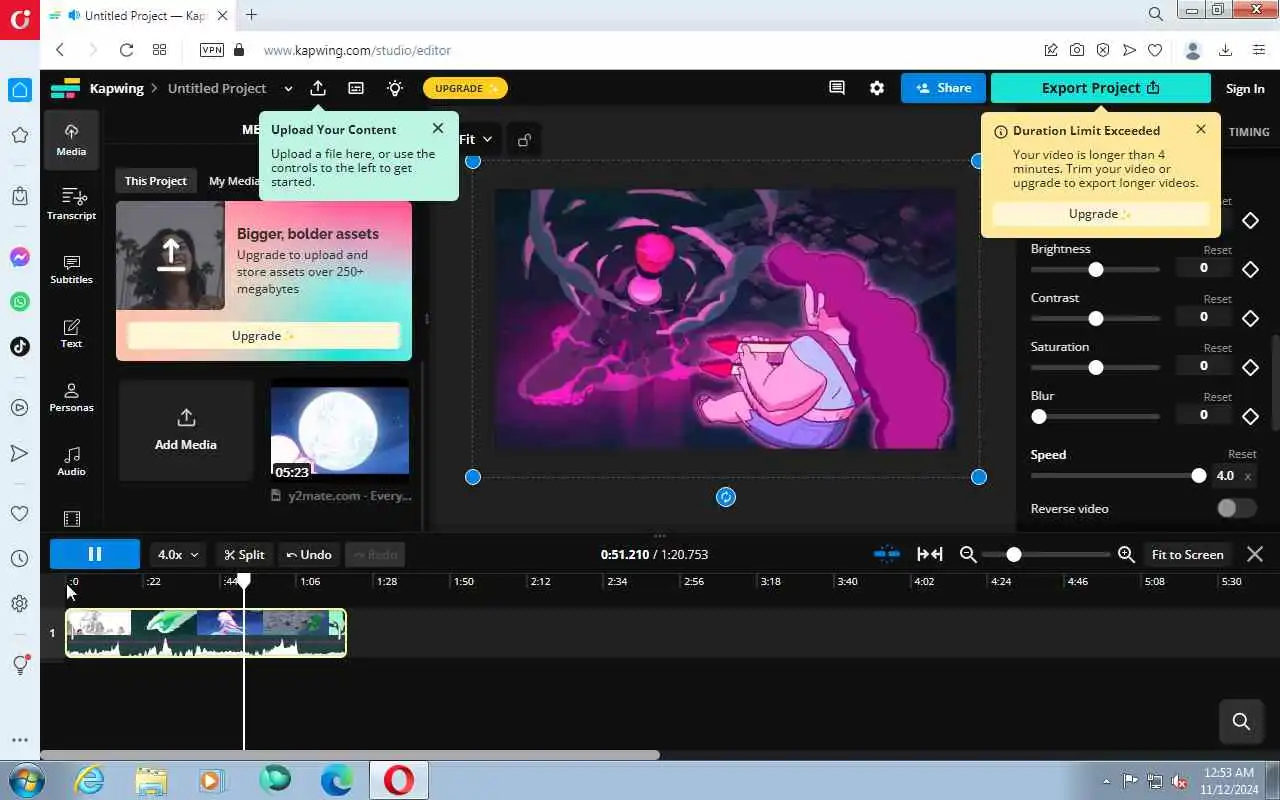Click the Blur slider handle
Screen dimensions: 1280x800
click(1039, 417)
